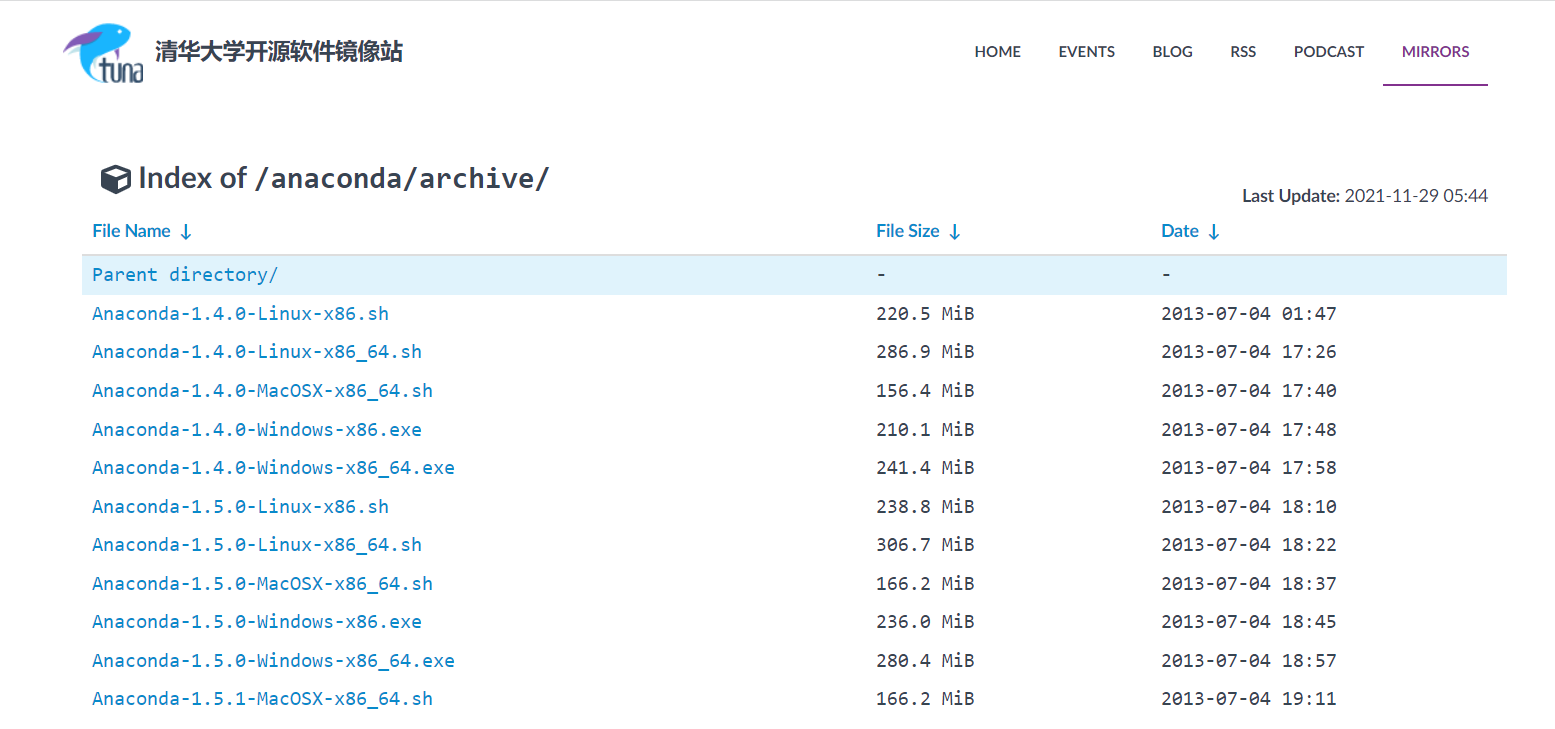Download Anaconda-1.5.0-MacOSX-x86_64.sh

tap(262, 583)
